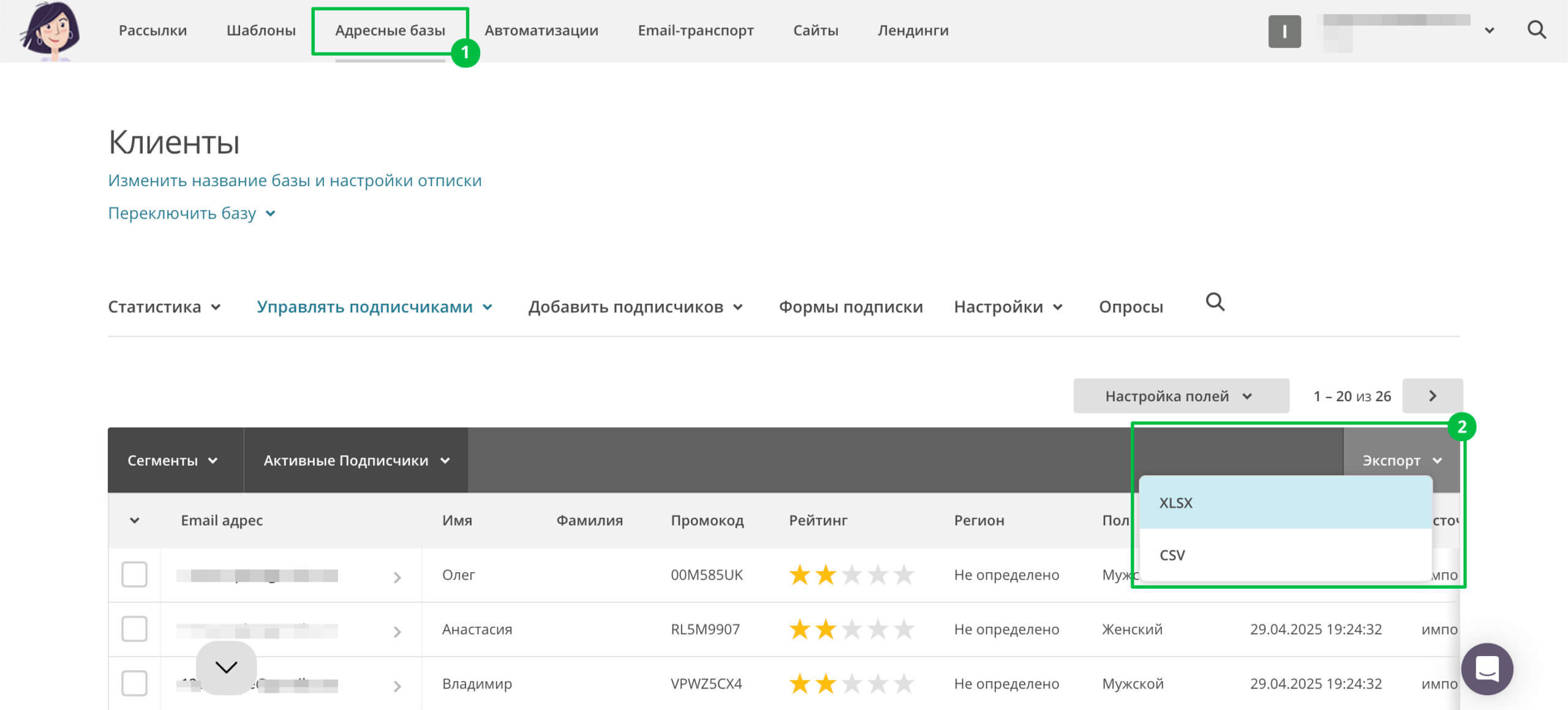This screenshot has width=1568, height=710.
Task: Click date 29.04.2025 in Анастасия row
Action: (x=1316, y=629)
